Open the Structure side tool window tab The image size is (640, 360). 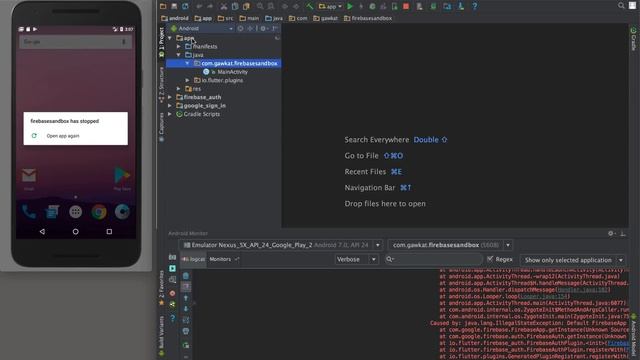(162, 84)
